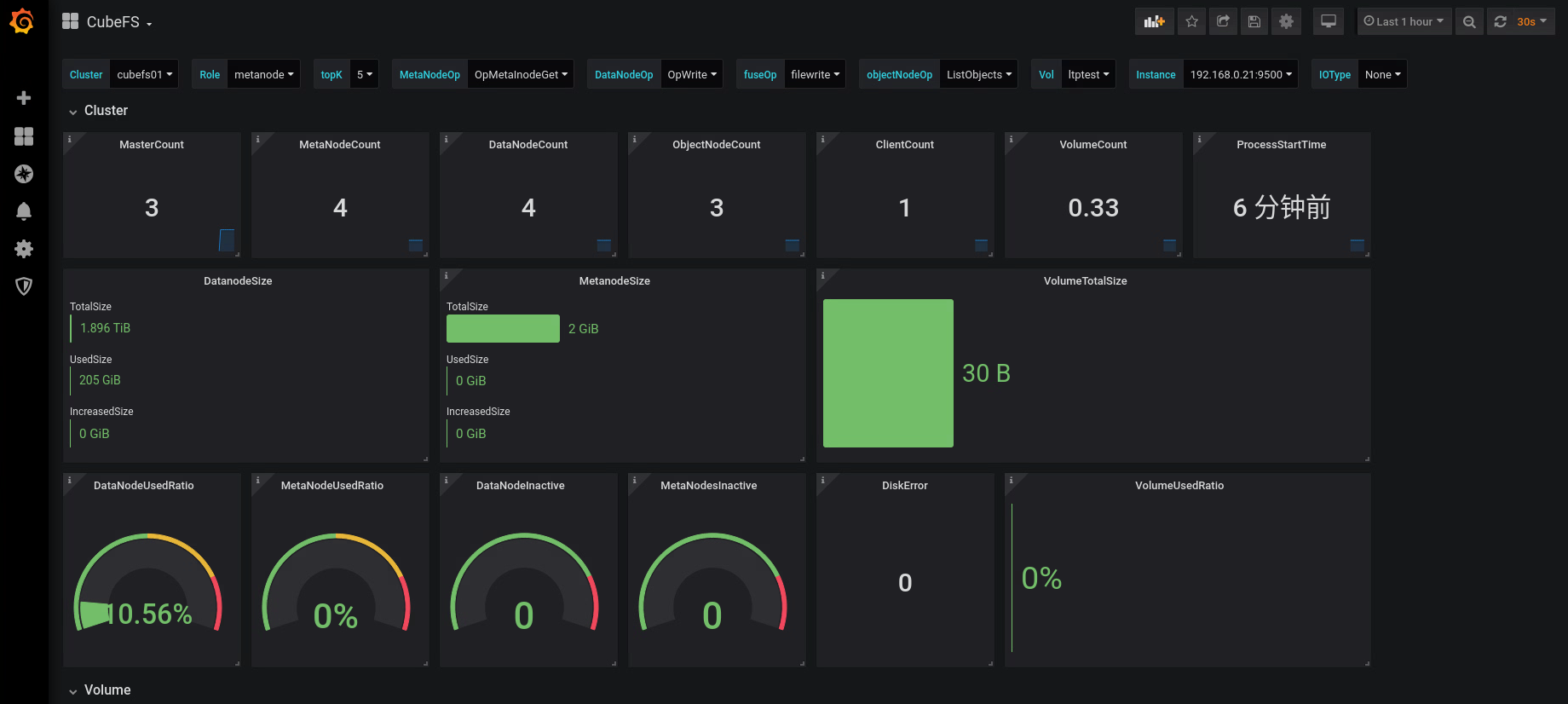
Task: Cycle view mode with monitor icon
Action: point(1329,21)
